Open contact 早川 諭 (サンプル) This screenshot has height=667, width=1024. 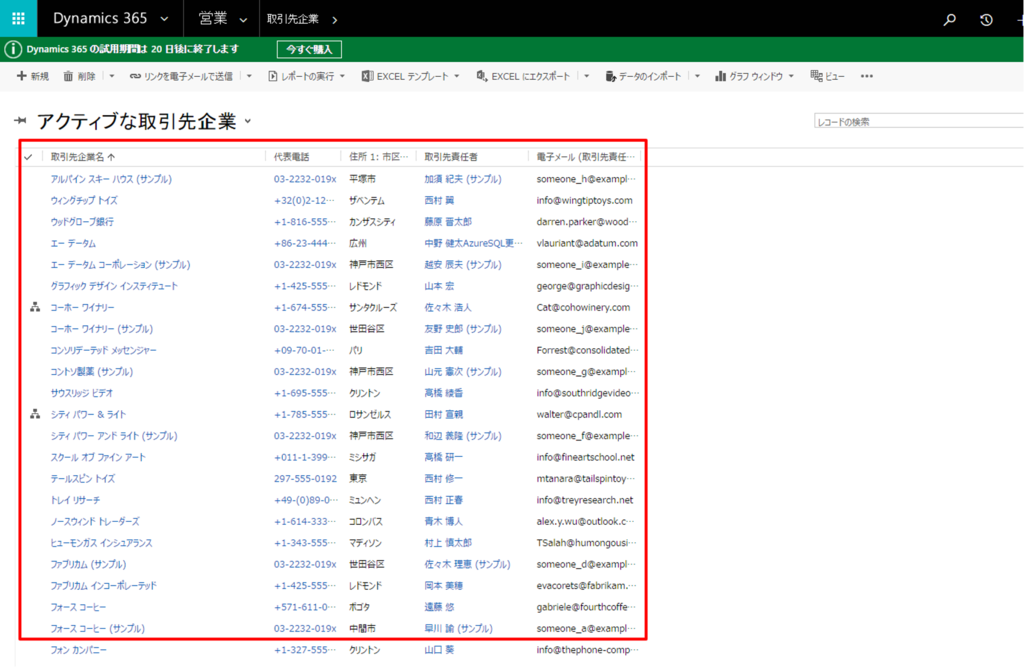458,628
